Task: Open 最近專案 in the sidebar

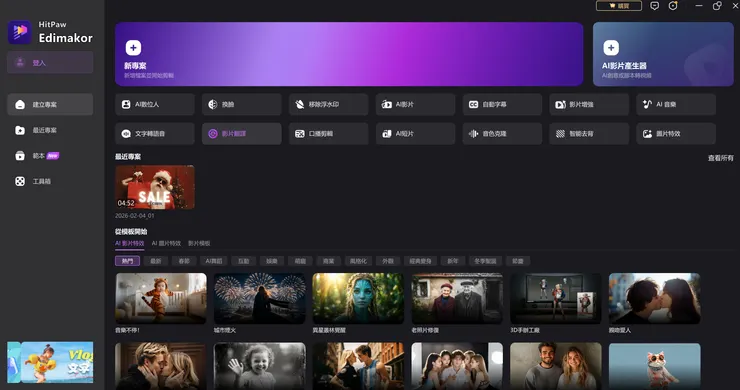Action: (x=50, y=130)
